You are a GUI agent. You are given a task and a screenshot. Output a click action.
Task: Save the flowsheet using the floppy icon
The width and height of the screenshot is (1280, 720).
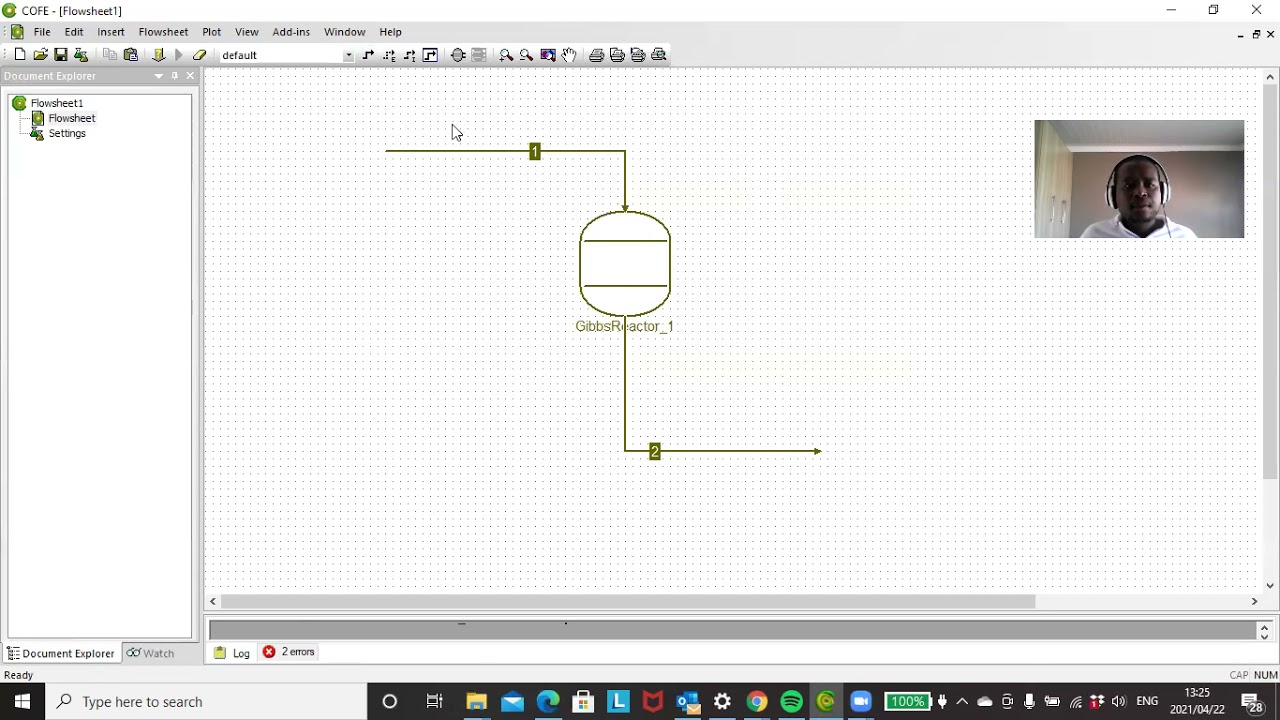pos(61,55)
